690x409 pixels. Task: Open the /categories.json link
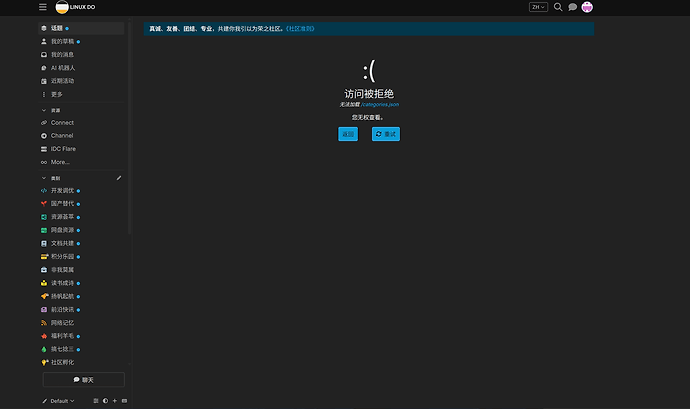click(380, 104)
